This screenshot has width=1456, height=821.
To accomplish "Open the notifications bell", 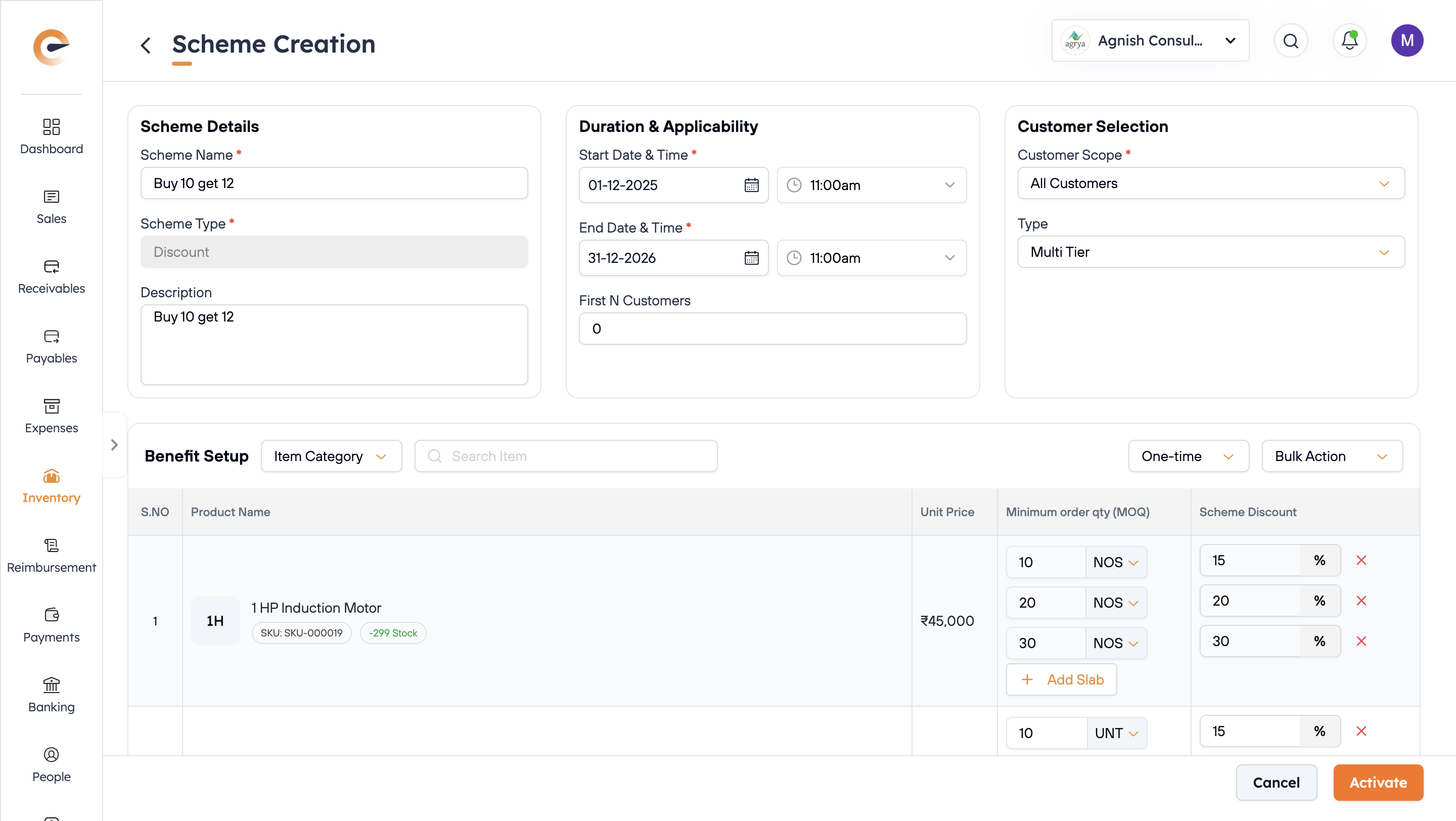I will [x=1349, y=40].
